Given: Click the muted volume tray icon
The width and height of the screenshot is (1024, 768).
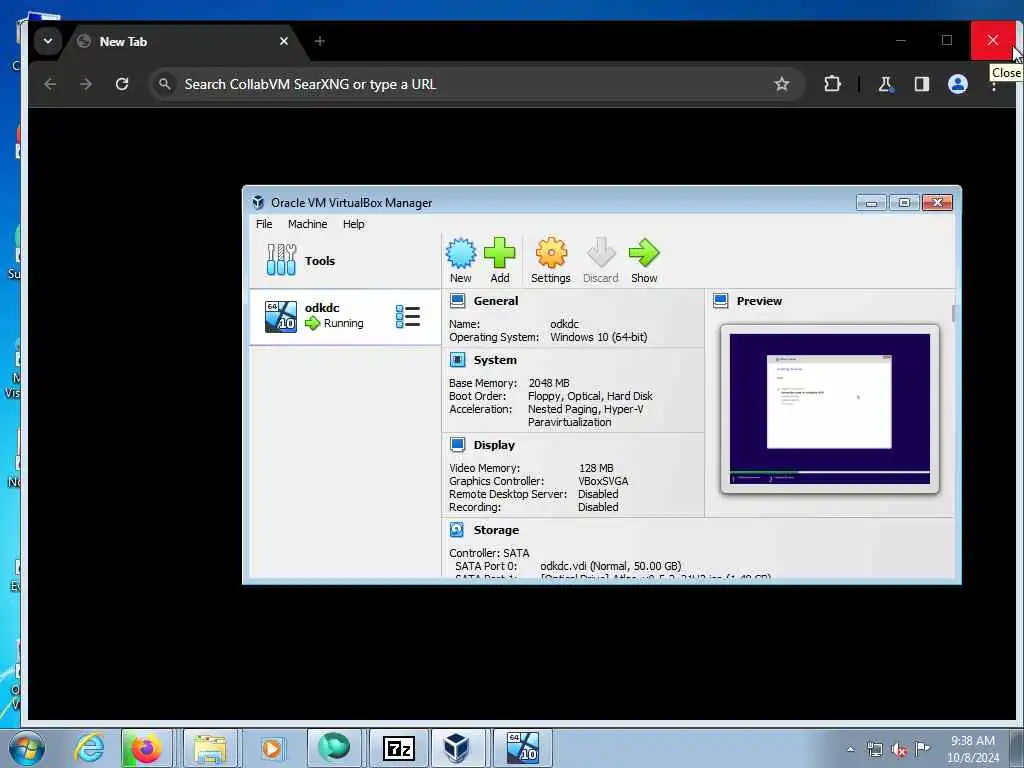Looking at the screenshot, I should (x=899, y=750).
